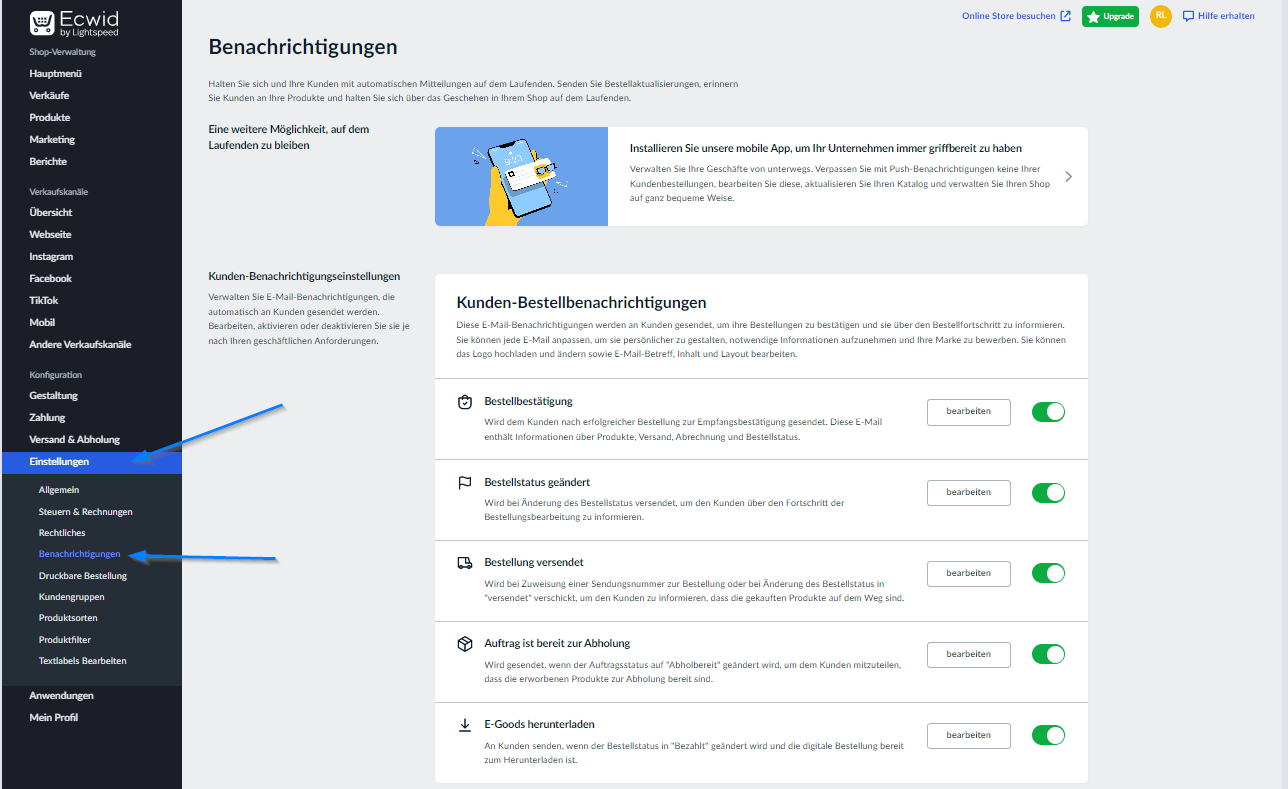
Task: Select Benachrichtigungen submenu item
Action: (79, 554)
